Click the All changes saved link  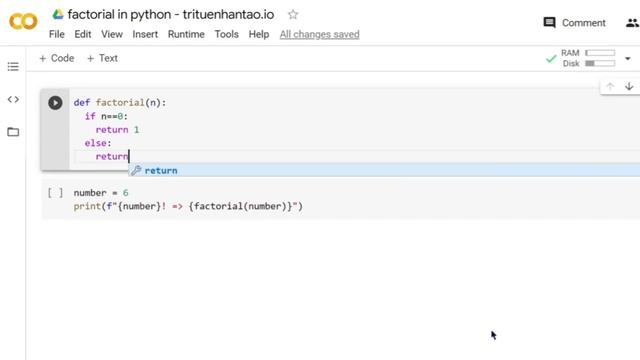[x=320, y=34]
